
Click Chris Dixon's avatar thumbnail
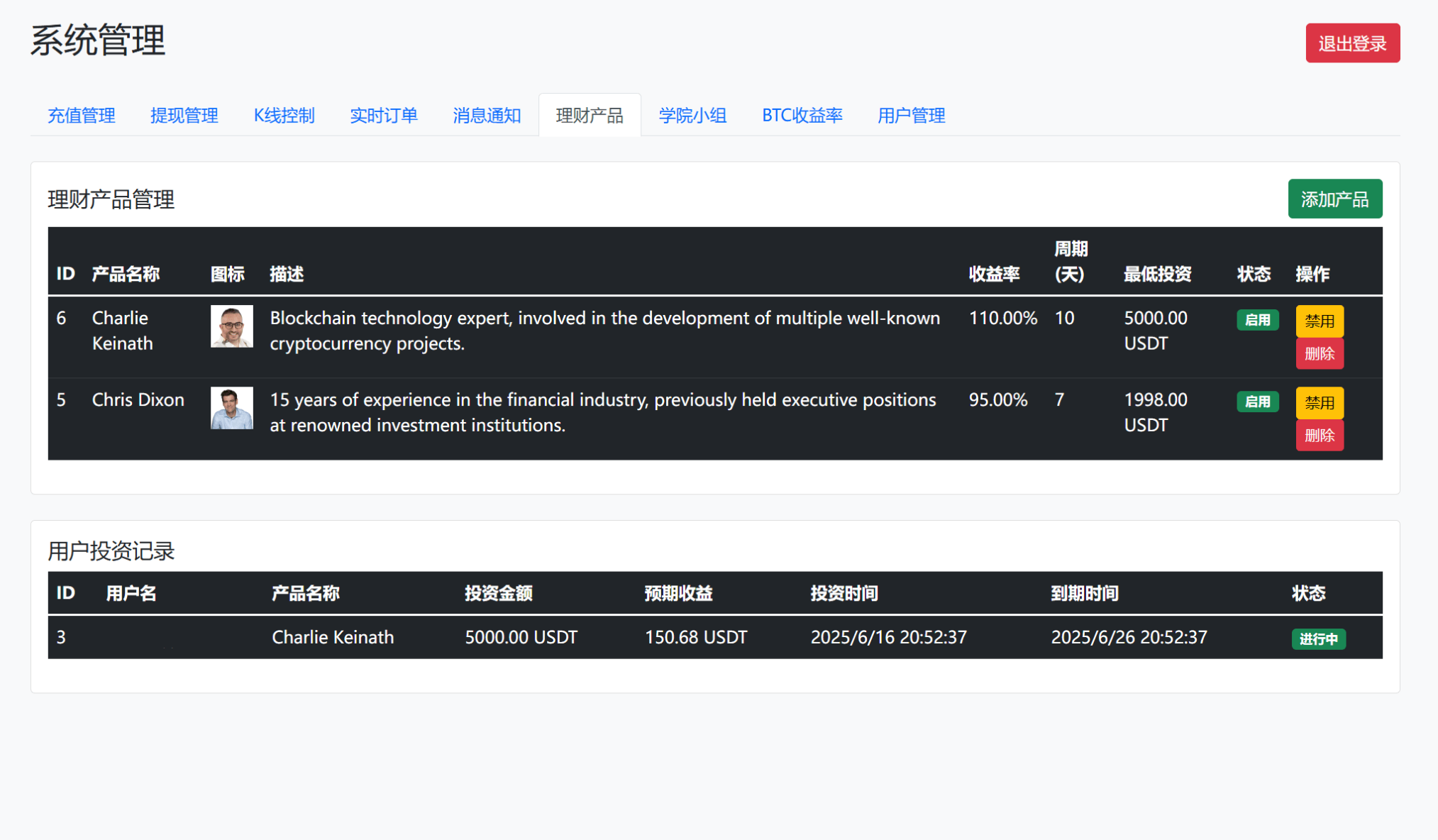[231, 408]
